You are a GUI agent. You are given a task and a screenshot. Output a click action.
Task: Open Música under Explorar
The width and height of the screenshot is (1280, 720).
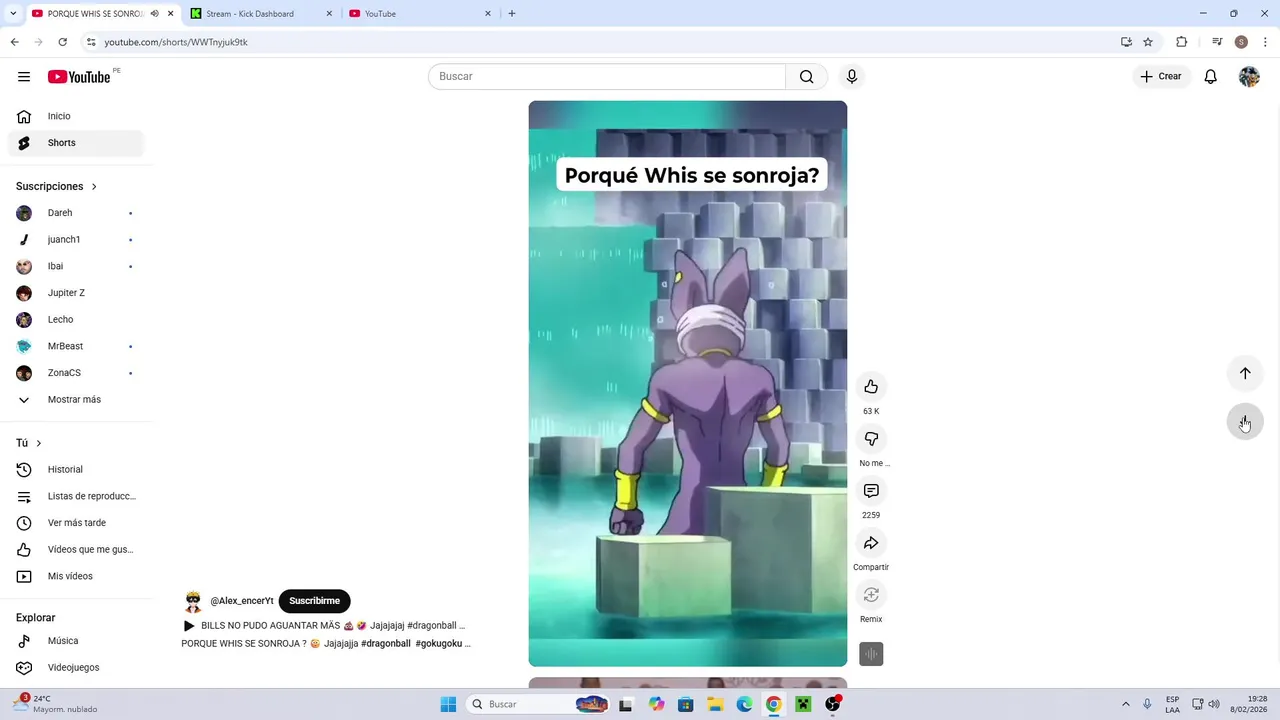point(76,641)
